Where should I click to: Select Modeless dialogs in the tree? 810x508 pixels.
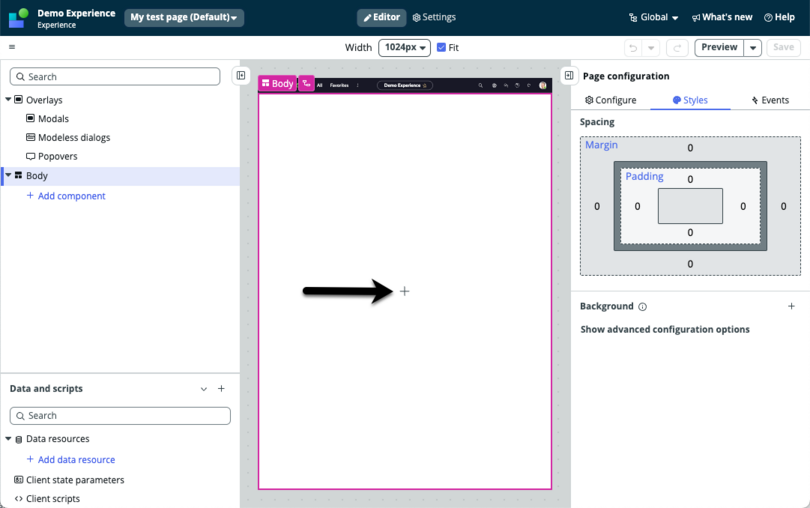(74, 137)
